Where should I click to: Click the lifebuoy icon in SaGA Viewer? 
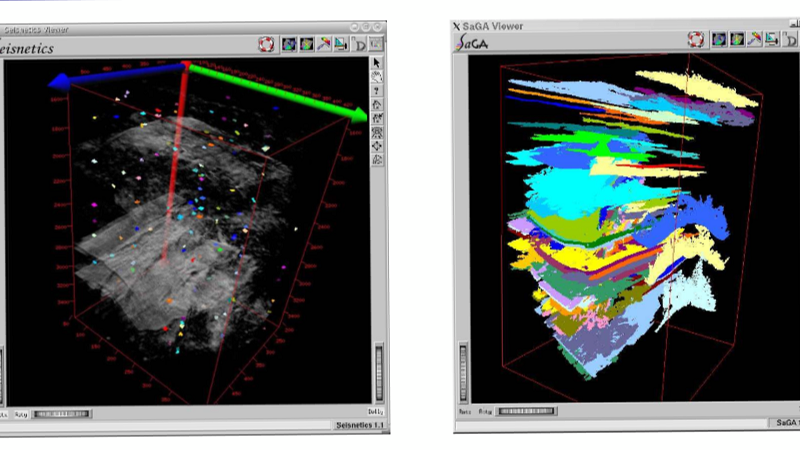[696, 39]
